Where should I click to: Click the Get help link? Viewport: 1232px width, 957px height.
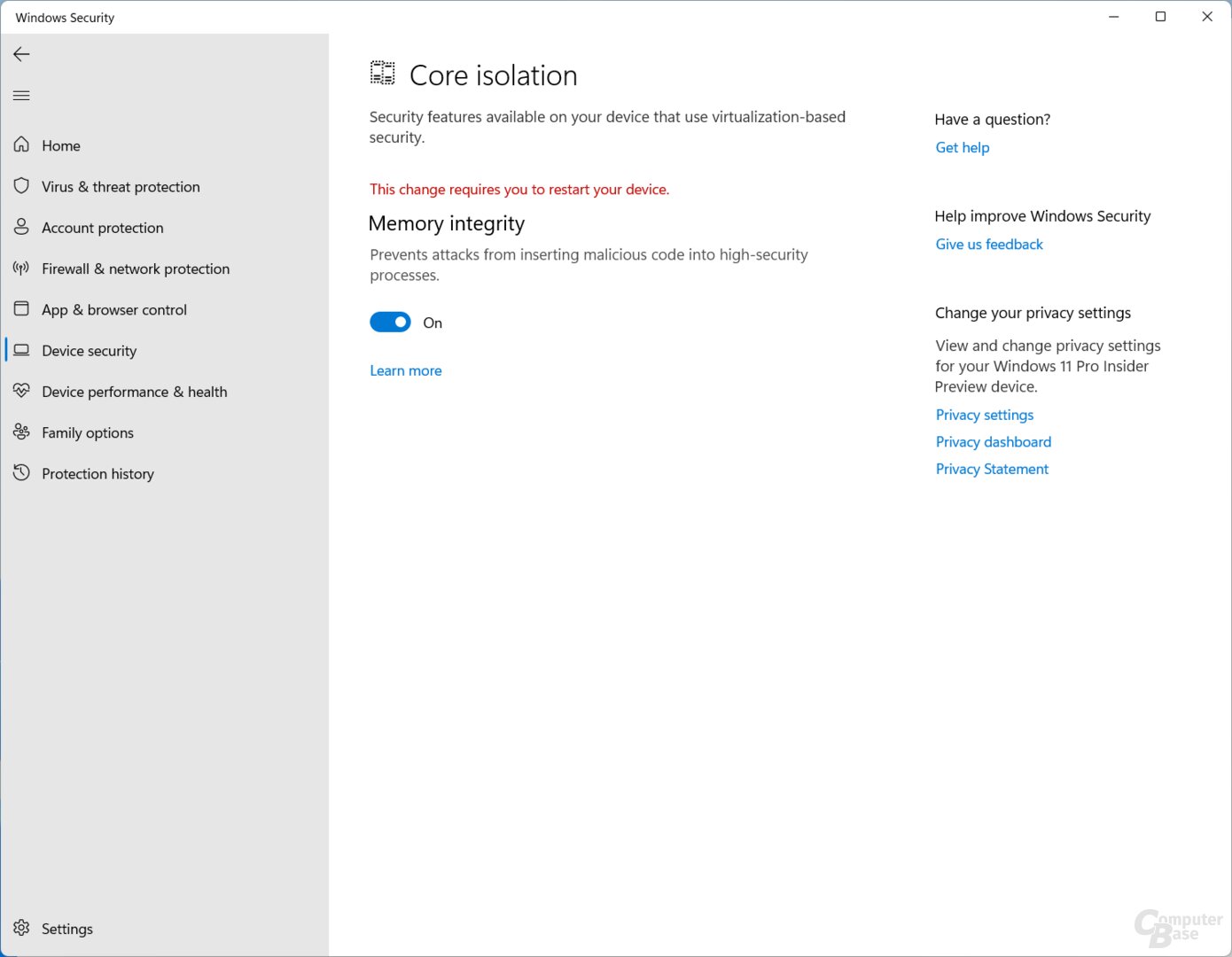962,148
